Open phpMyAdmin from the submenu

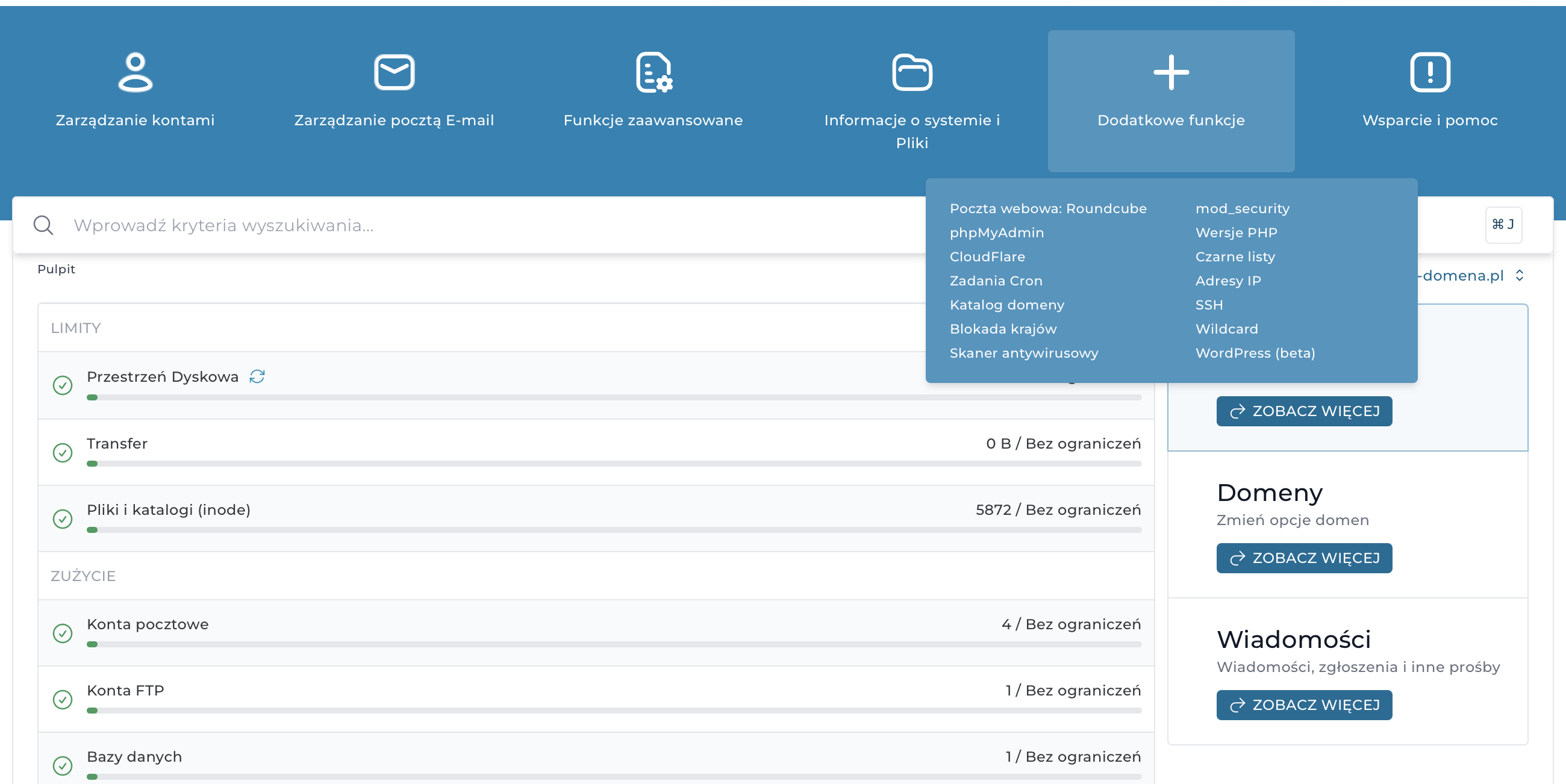click(x=997, y=232)
